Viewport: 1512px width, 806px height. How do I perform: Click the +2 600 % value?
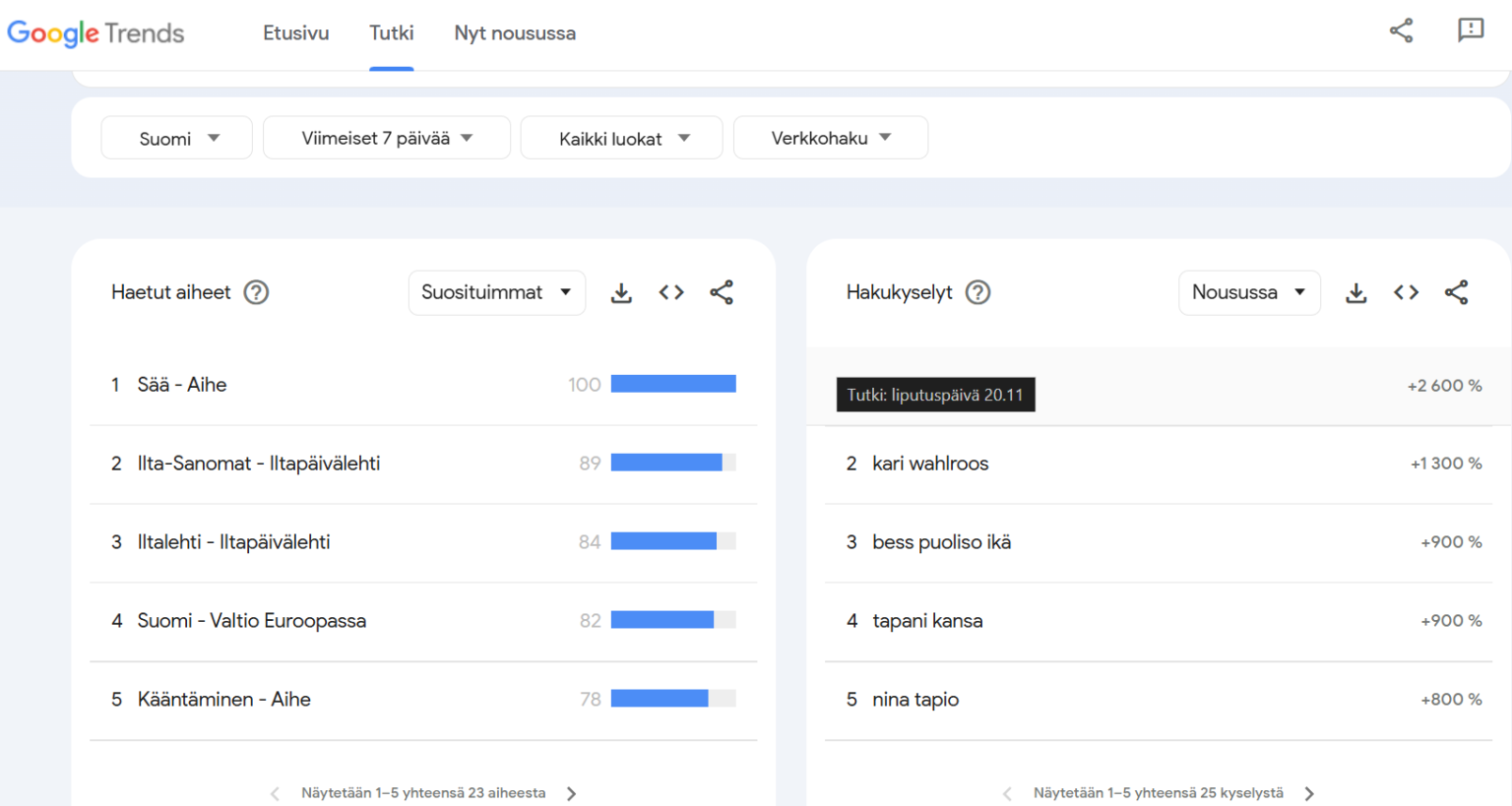[1444, 386]
